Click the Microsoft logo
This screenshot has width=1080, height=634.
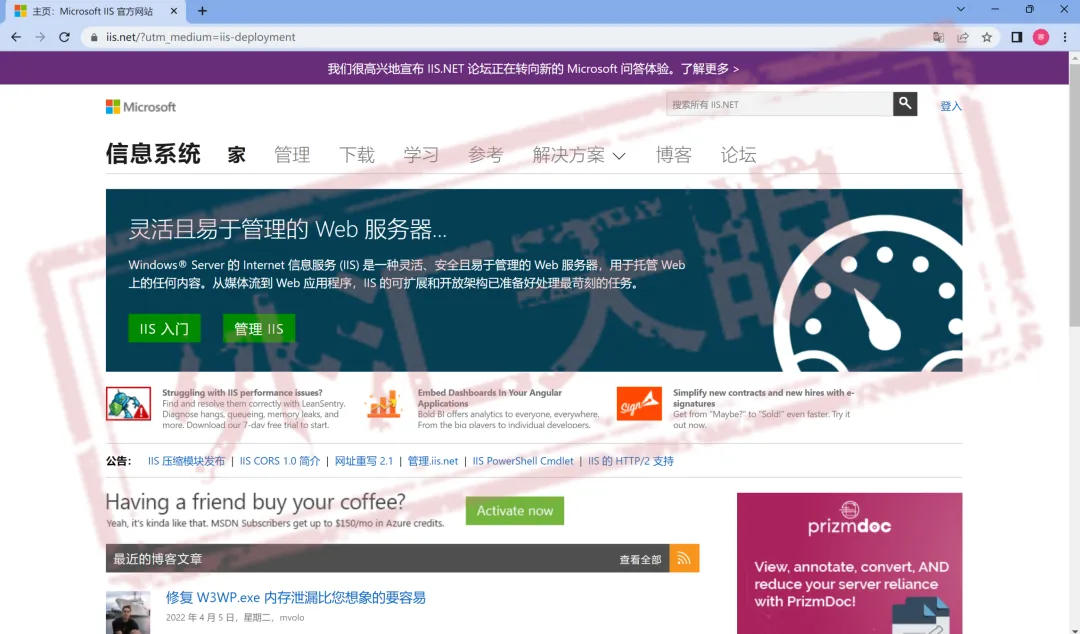(x=141, y=107)
